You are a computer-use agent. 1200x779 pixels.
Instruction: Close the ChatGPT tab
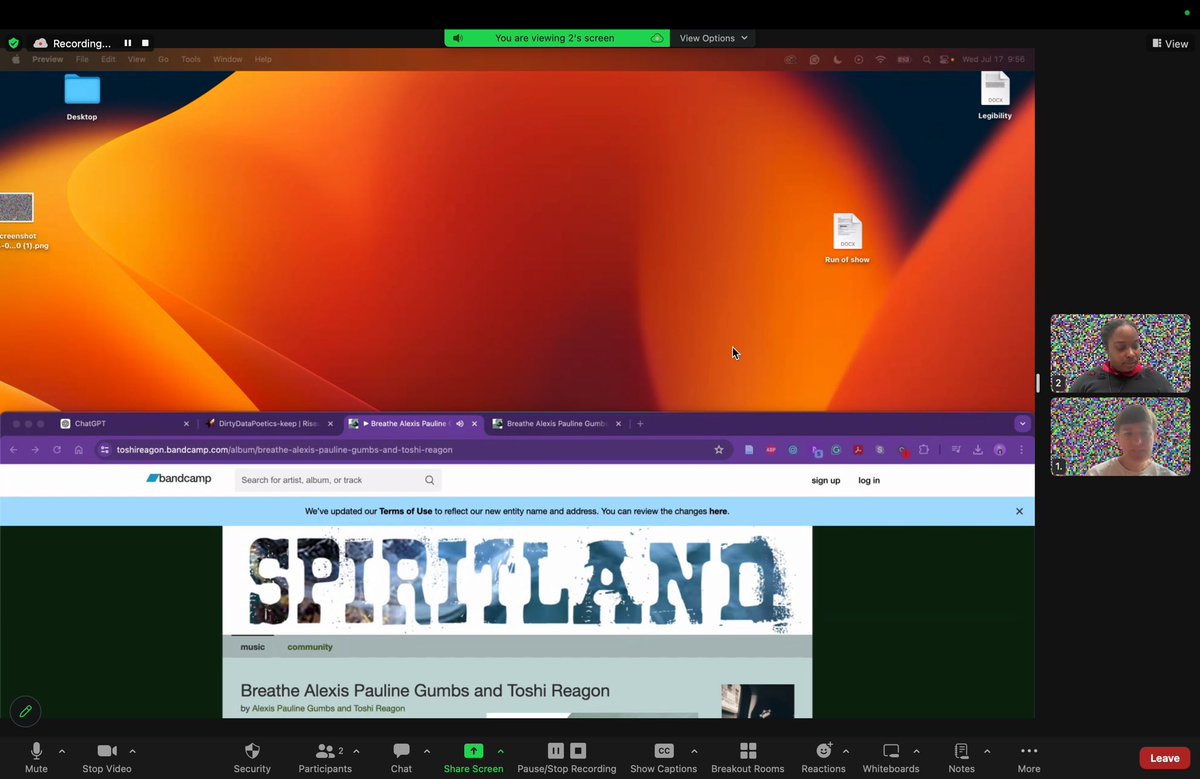(x=186, y=424)
